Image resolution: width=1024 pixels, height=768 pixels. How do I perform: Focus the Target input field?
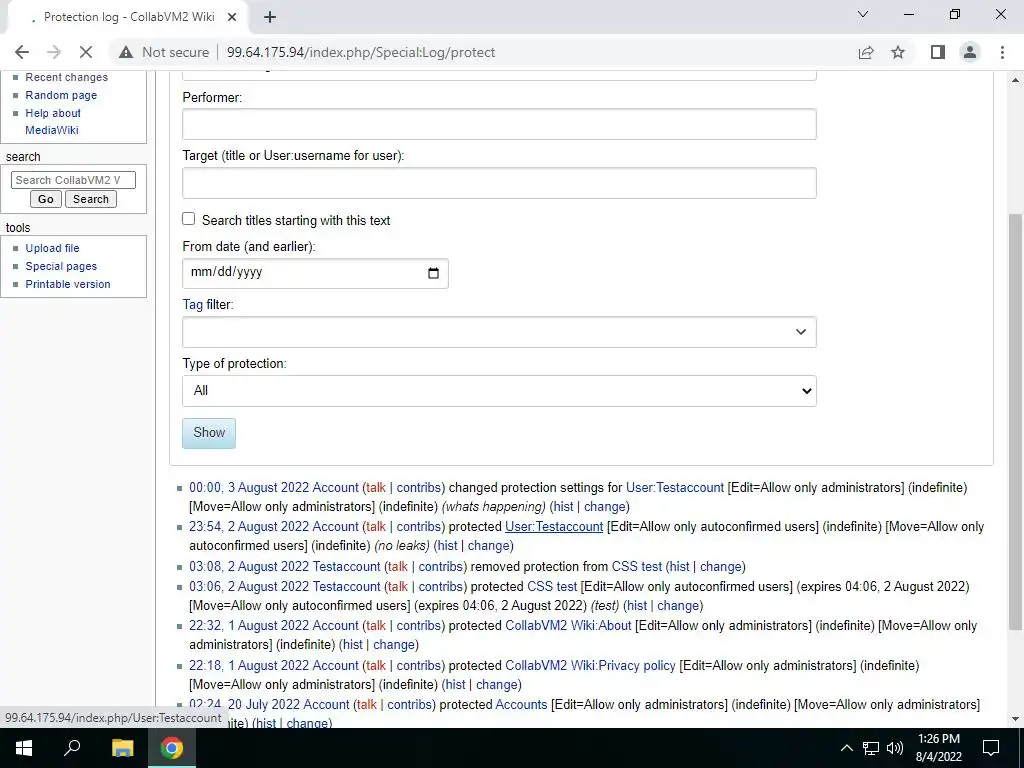click(499, 183)
